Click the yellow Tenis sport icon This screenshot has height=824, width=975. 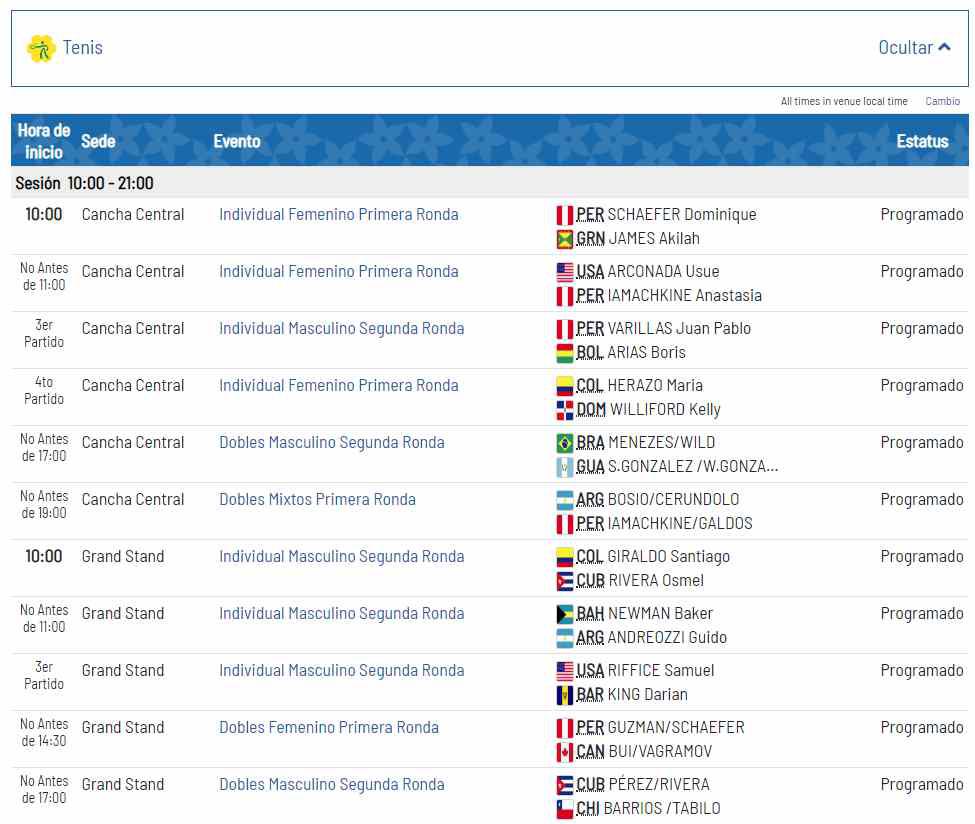click(x=40, y=48)
